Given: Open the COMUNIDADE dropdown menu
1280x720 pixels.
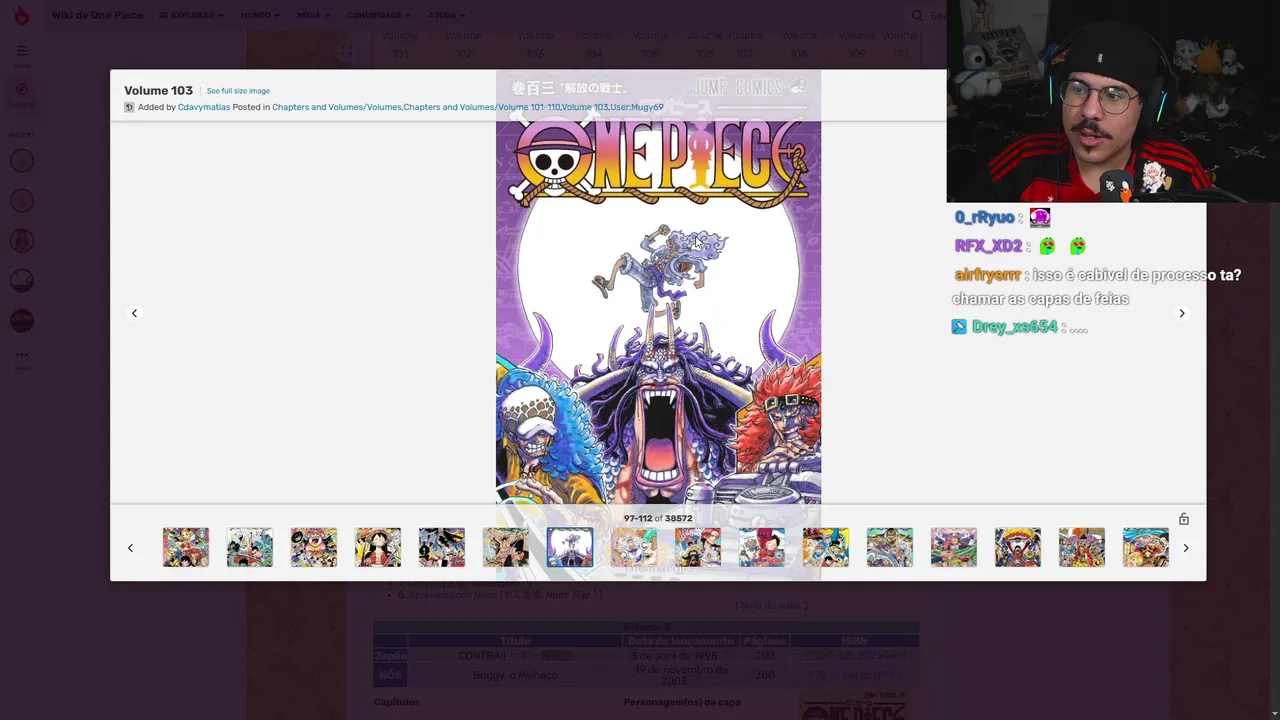Looking at the screenshot, I should point(379,15).
